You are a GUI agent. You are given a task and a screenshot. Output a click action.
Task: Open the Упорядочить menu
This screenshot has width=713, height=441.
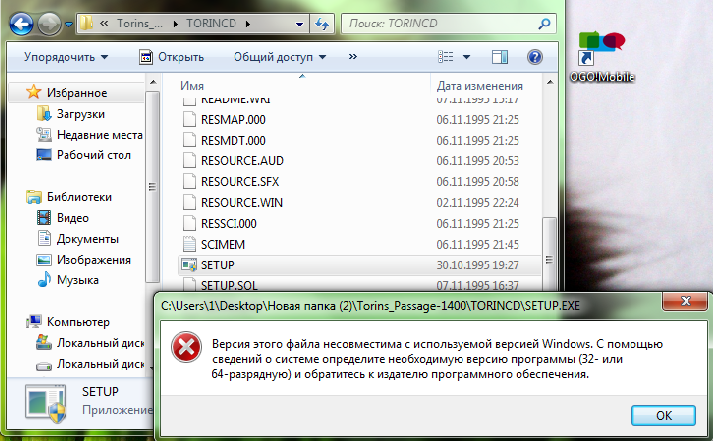[x=66, y=57]
